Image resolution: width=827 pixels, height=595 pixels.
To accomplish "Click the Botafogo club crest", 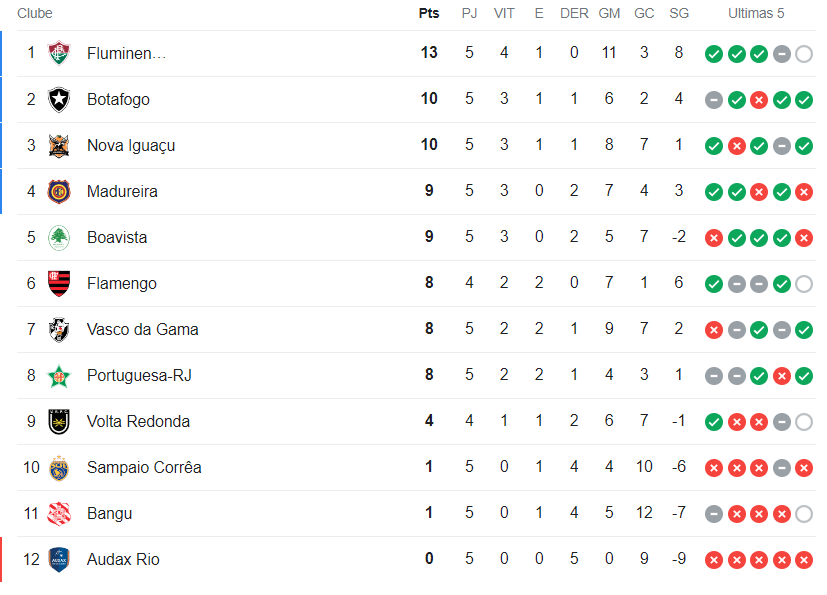I will 59,99.
